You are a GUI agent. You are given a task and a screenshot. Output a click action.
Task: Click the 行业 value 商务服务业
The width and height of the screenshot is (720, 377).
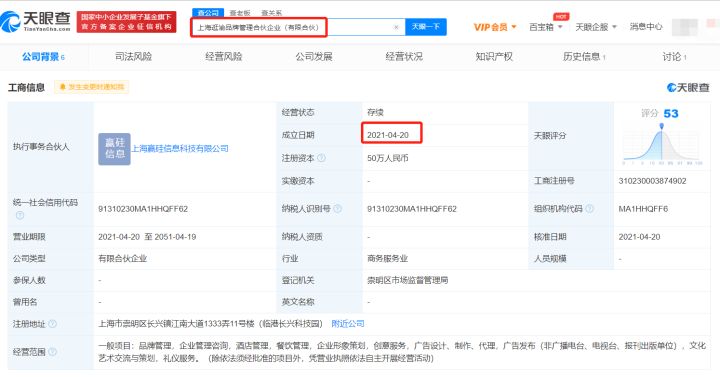point(388,259)
